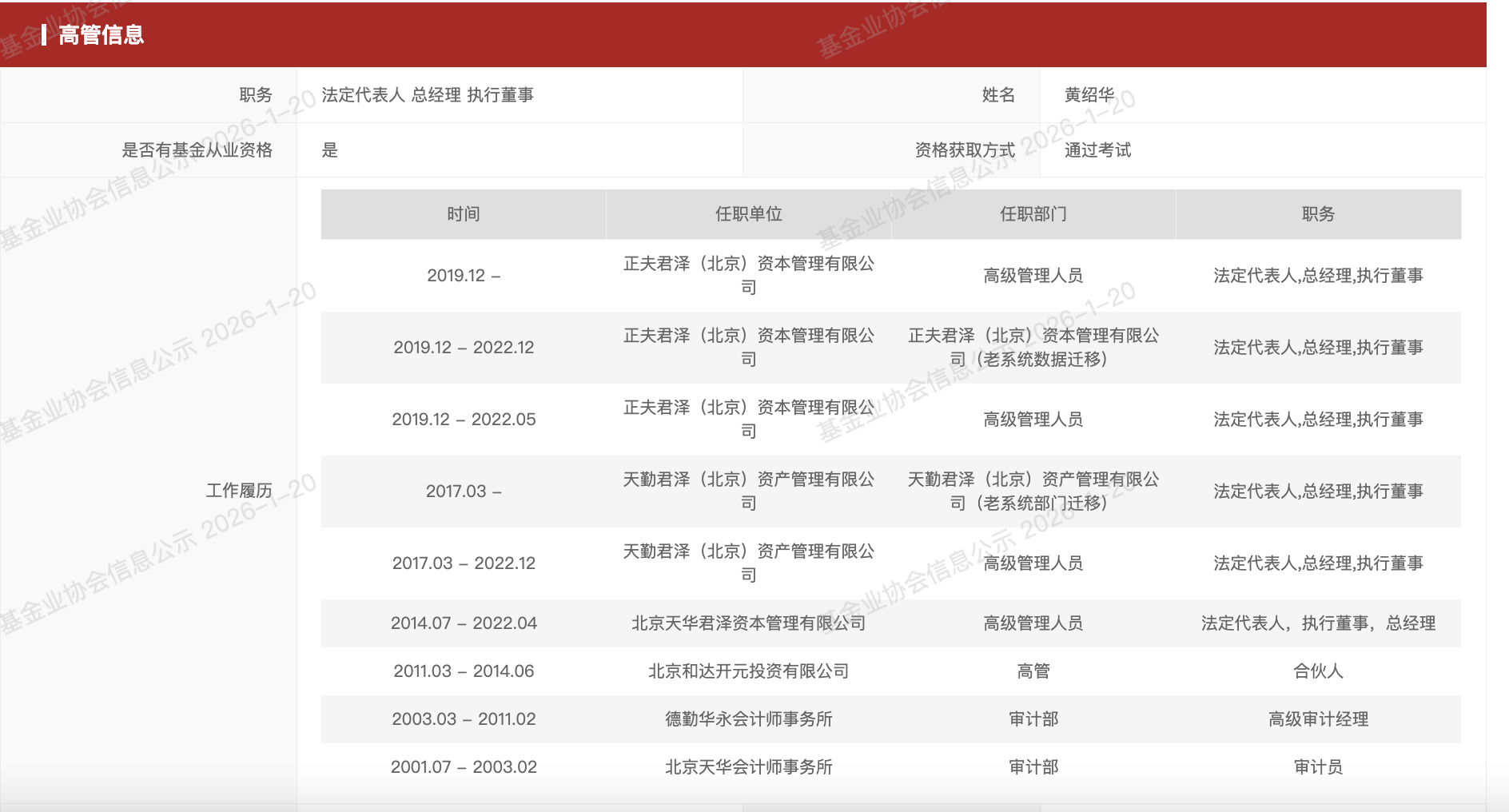Select the 2019.12 – 2022.12 date cell
The image size is (1509, 812).
point(464,348)
